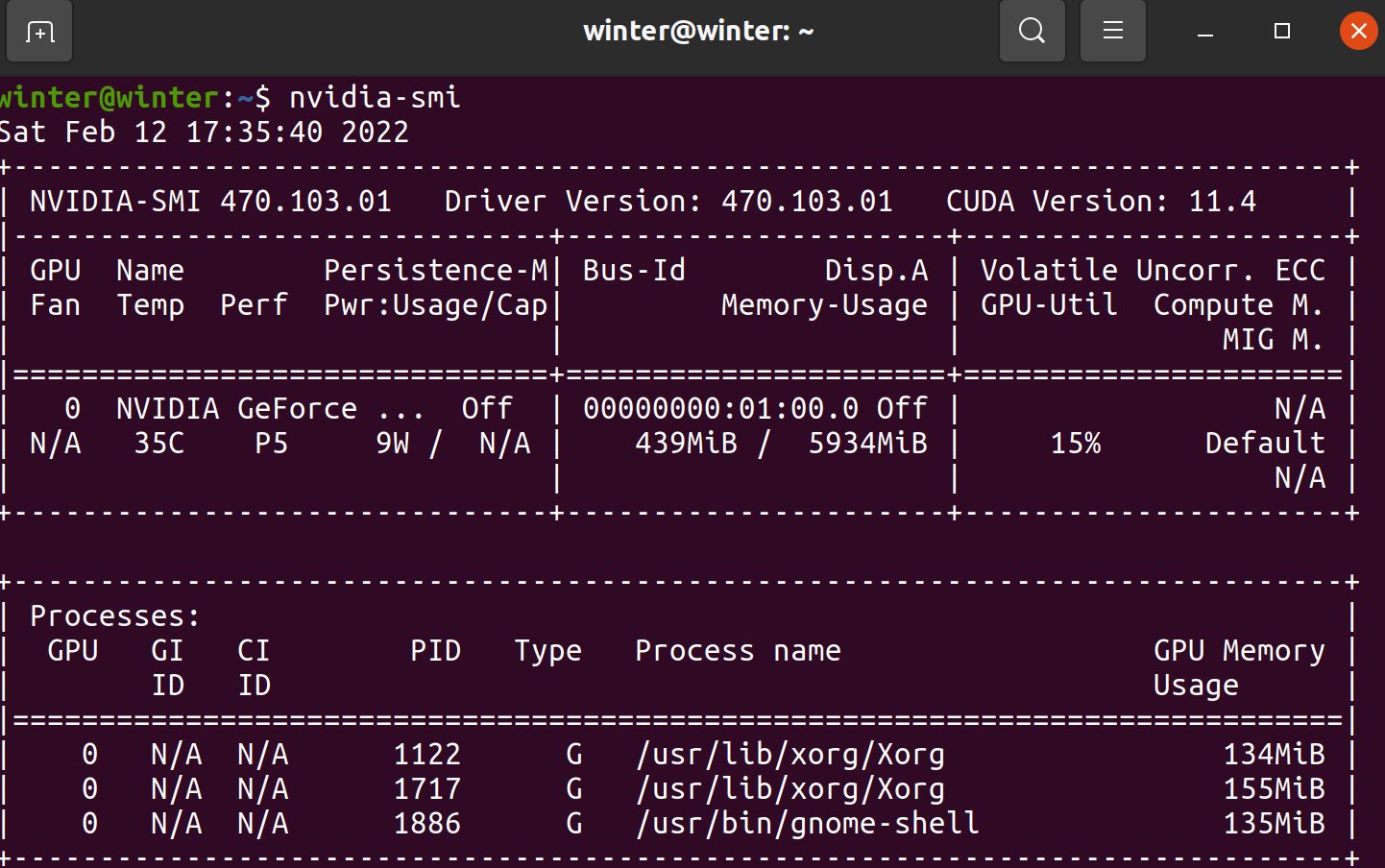Screen dimensions: 1385x868
Task: Click the used memory 439MiB
Action: pos(686,443)
